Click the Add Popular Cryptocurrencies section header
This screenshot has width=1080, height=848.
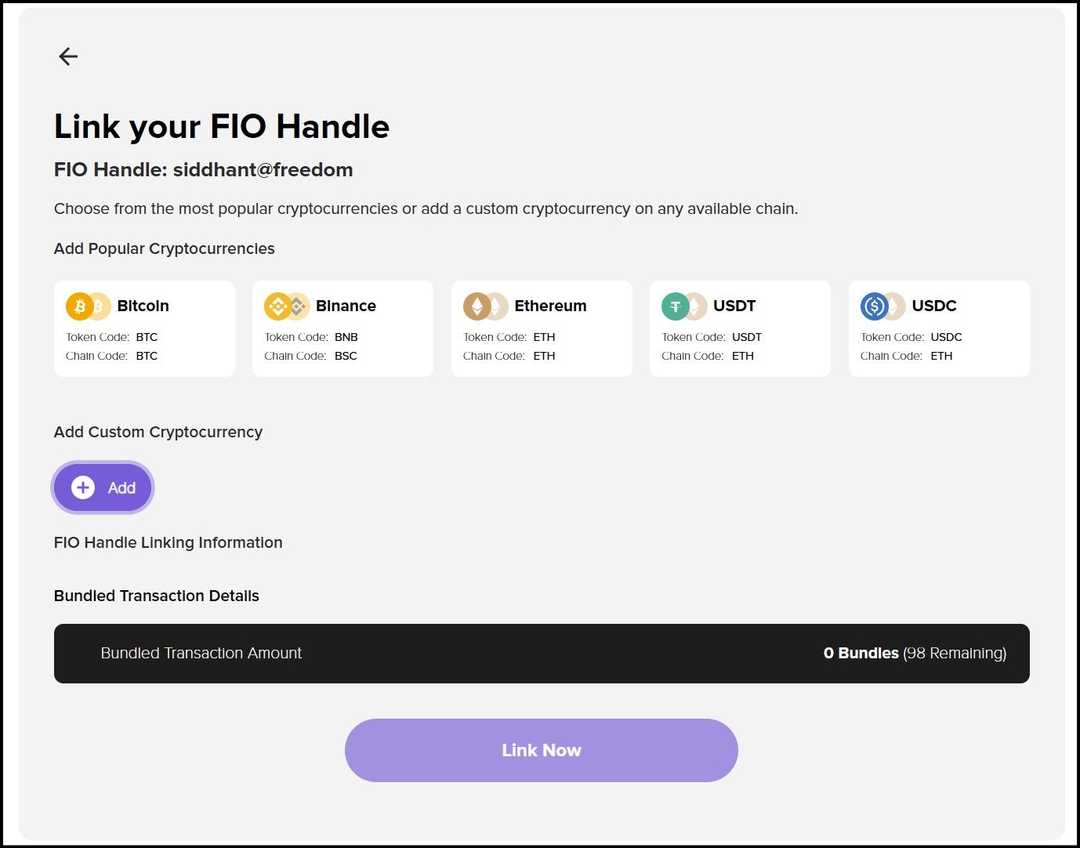164,248
